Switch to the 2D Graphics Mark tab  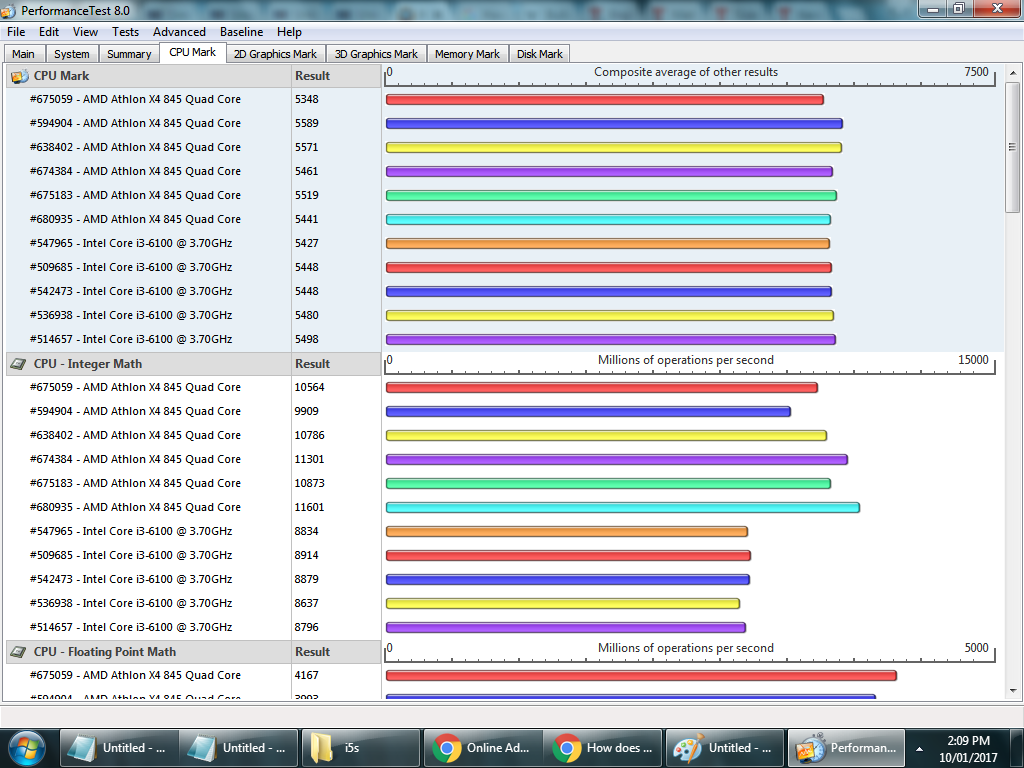tap(276, 54)
